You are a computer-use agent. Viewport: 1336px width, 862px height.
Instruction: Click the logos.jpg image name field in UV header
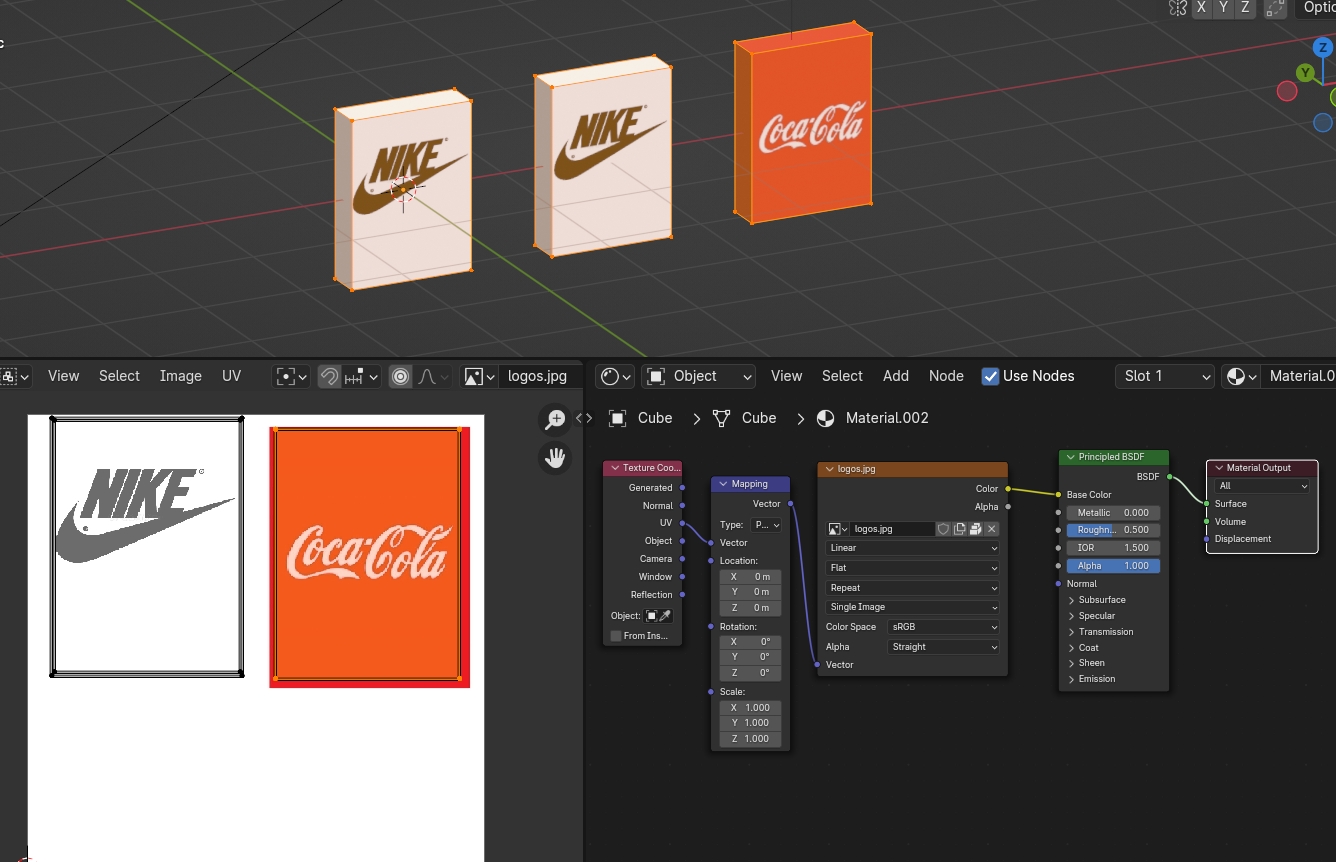coord(540,376)
